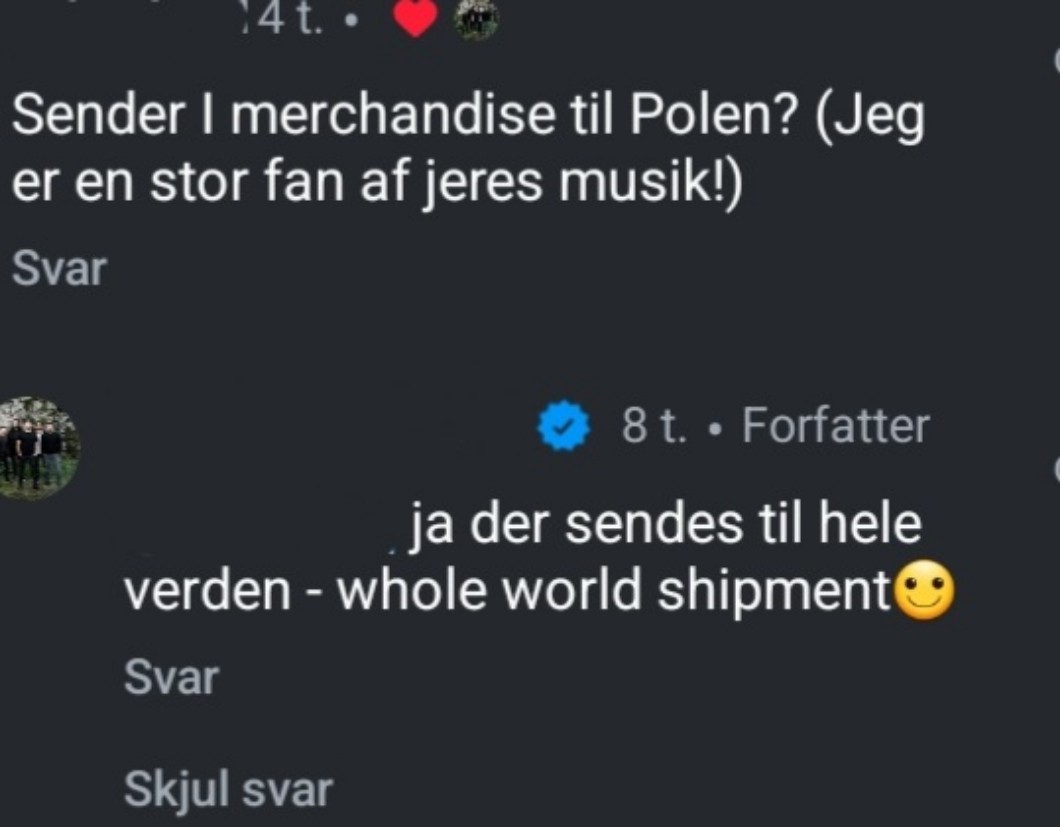The width and height of the screenshot is (1060, 827).
Task: Click the reply line "ja der sendes til hele"
Action: tap(666, 526)
